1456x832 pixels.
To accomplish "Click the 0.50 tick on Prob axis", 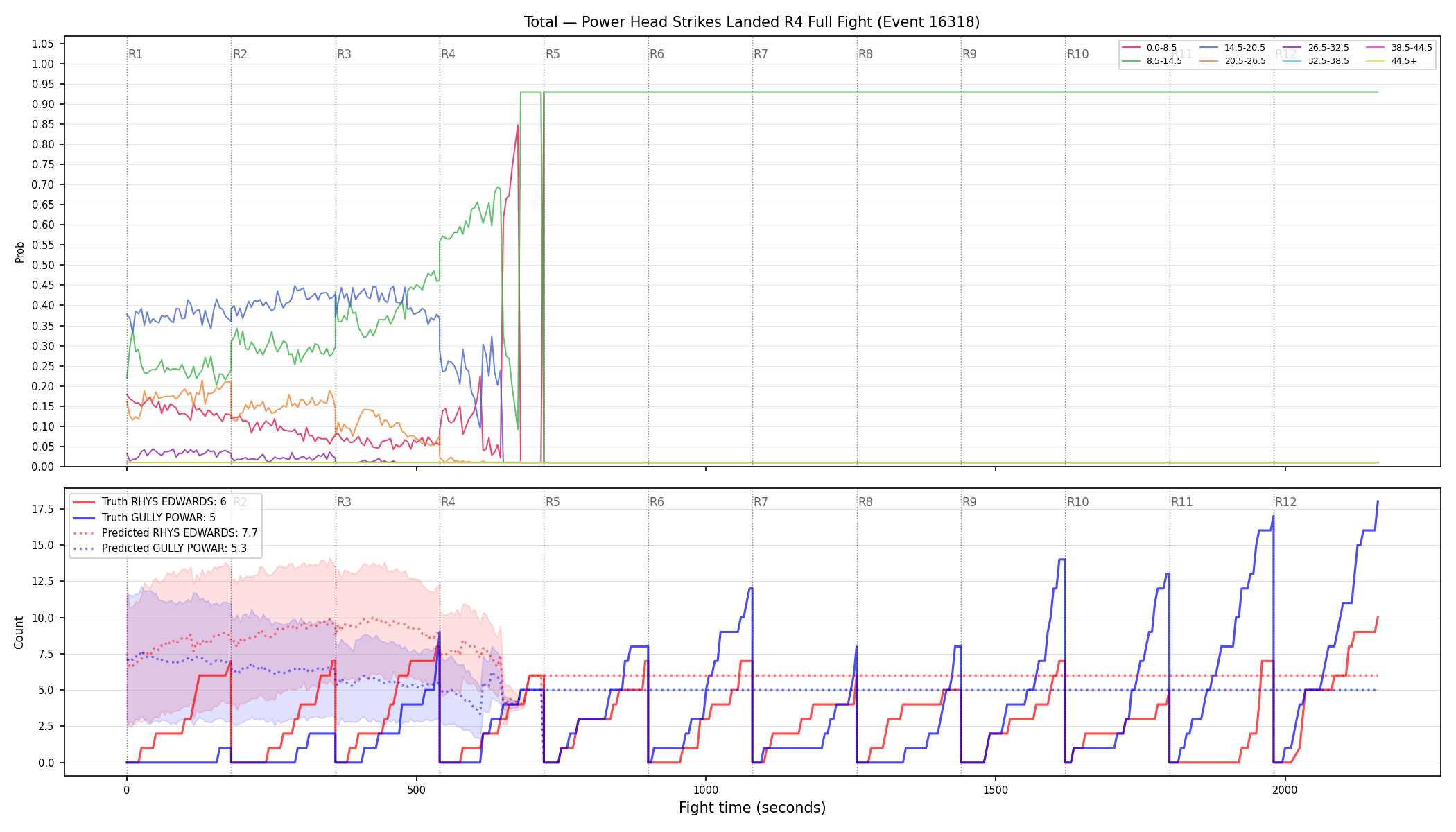I will click(x=42, y=265).
